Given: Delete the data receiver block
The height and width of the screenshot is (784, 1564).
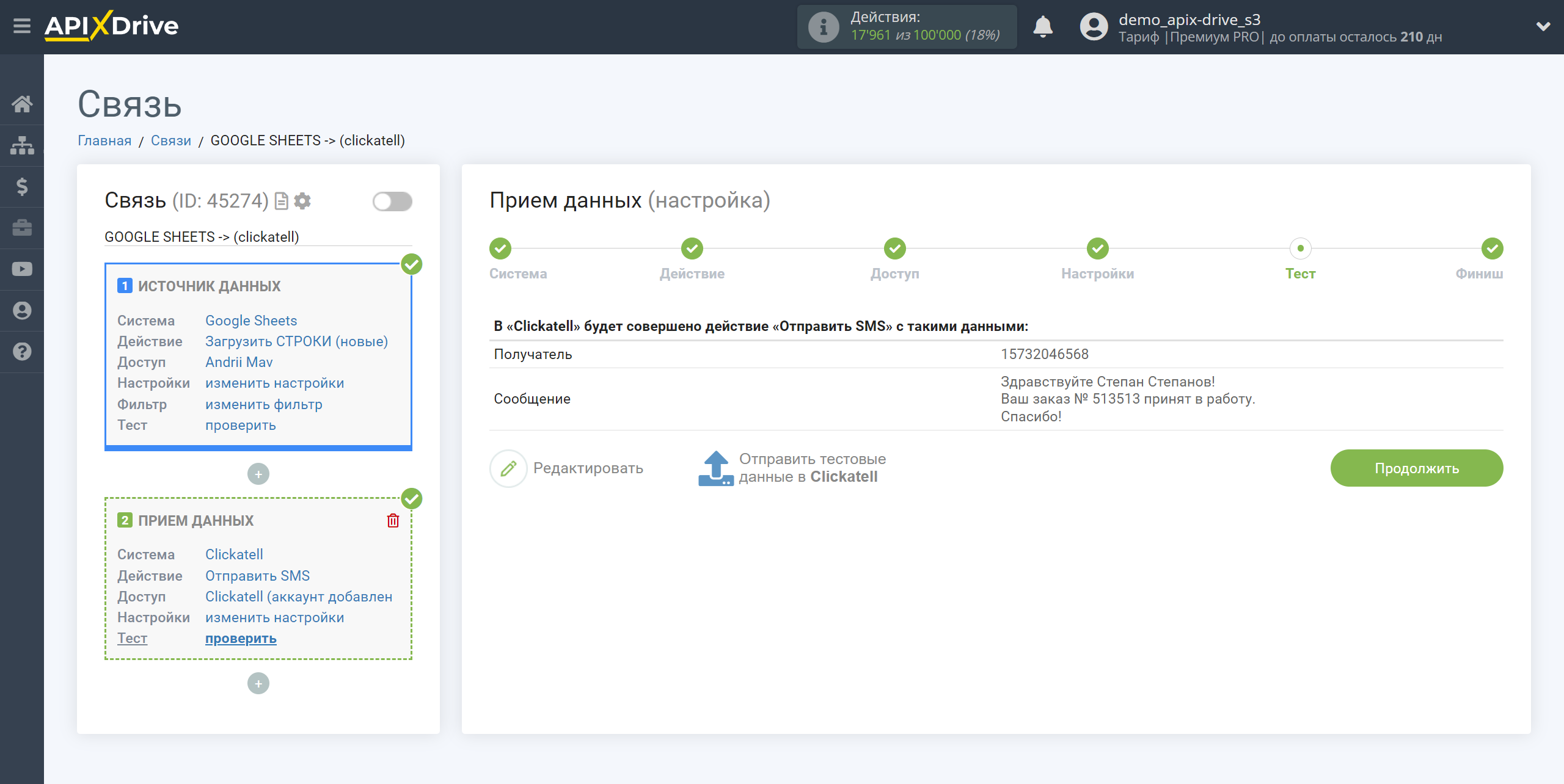Looking at the screenshot, I should [393, 520].
